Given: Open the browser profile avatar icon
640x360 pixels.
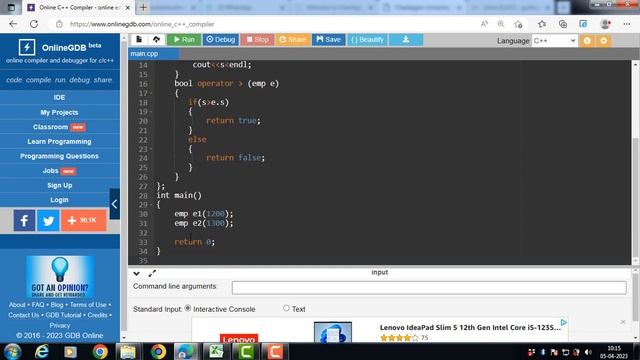Looking at the screenshot, I should [x=605, y=24].
